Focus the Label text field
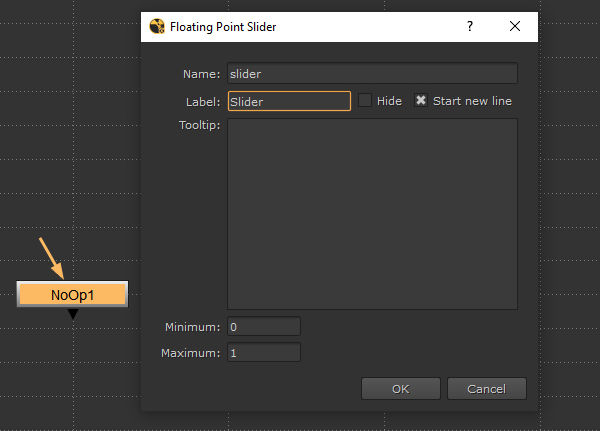The image size is (600, 431). [289, 101]
